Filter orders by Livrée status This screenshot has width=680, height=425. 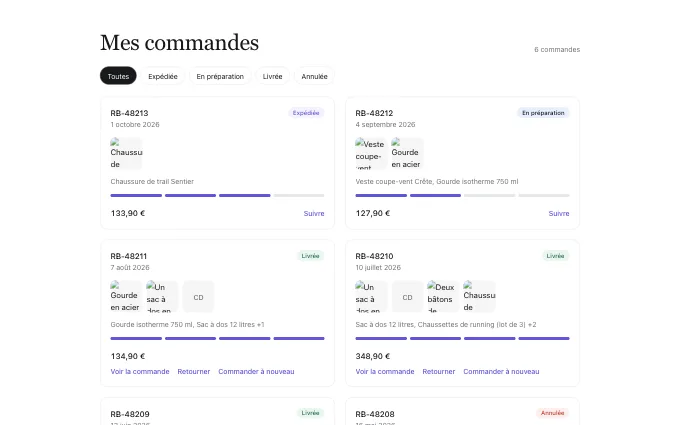tap(272, 76)
